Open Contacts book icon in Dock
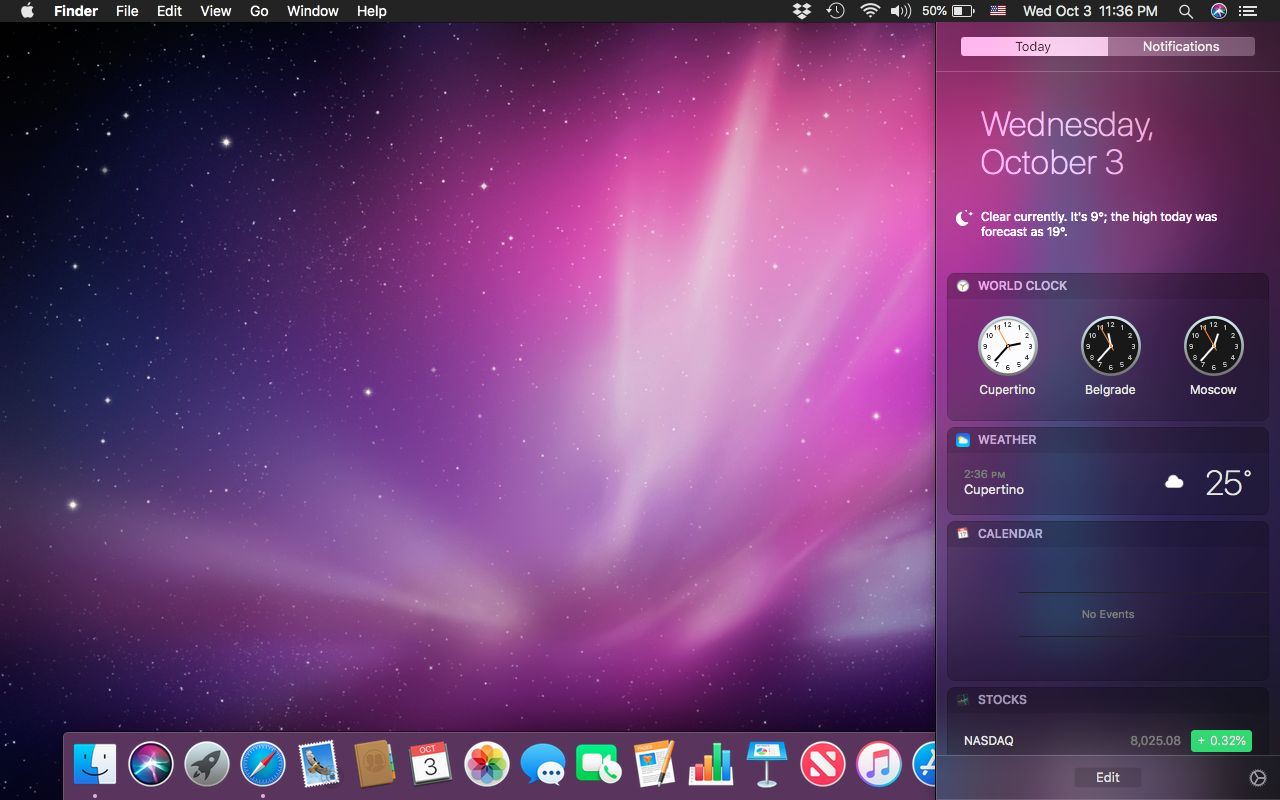Screen dimensions: 1280x800 tap(375, 765)
